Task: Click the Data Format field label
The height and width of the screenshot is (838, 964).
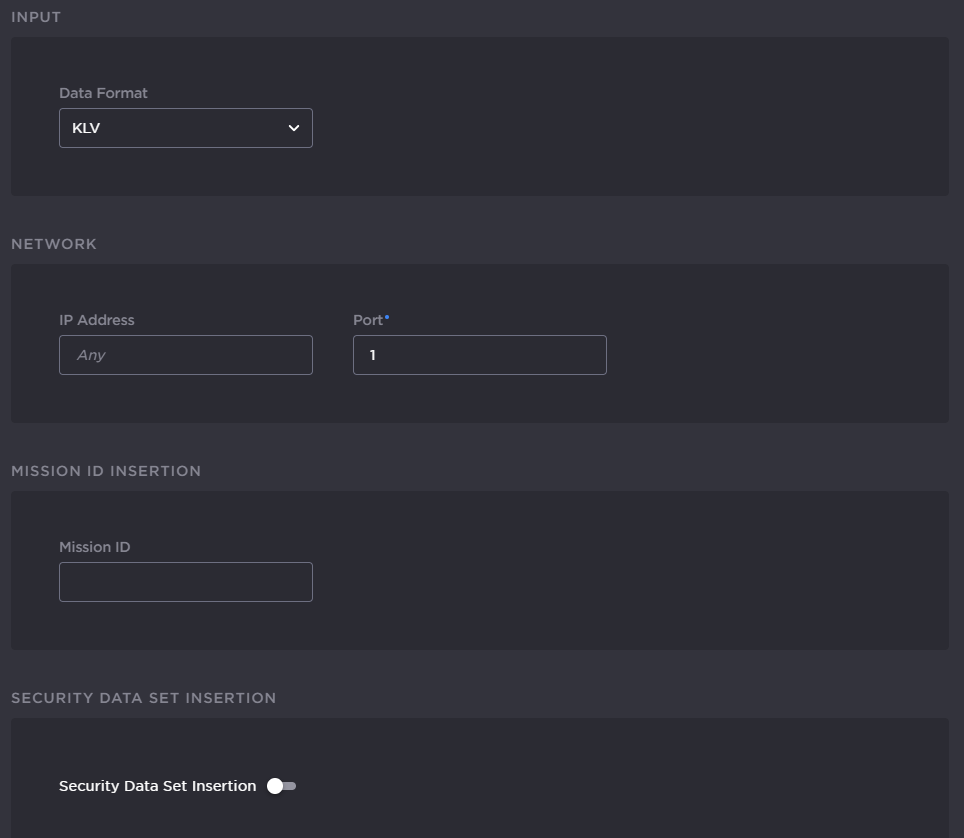Action: pos(103,93)
